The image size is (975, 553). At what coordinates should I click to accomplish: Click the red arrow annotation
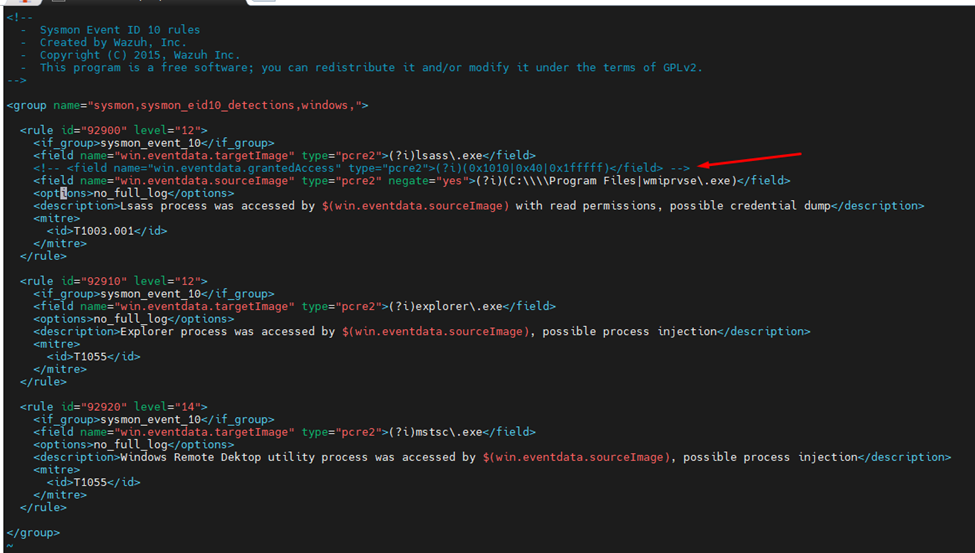(750, 160)
